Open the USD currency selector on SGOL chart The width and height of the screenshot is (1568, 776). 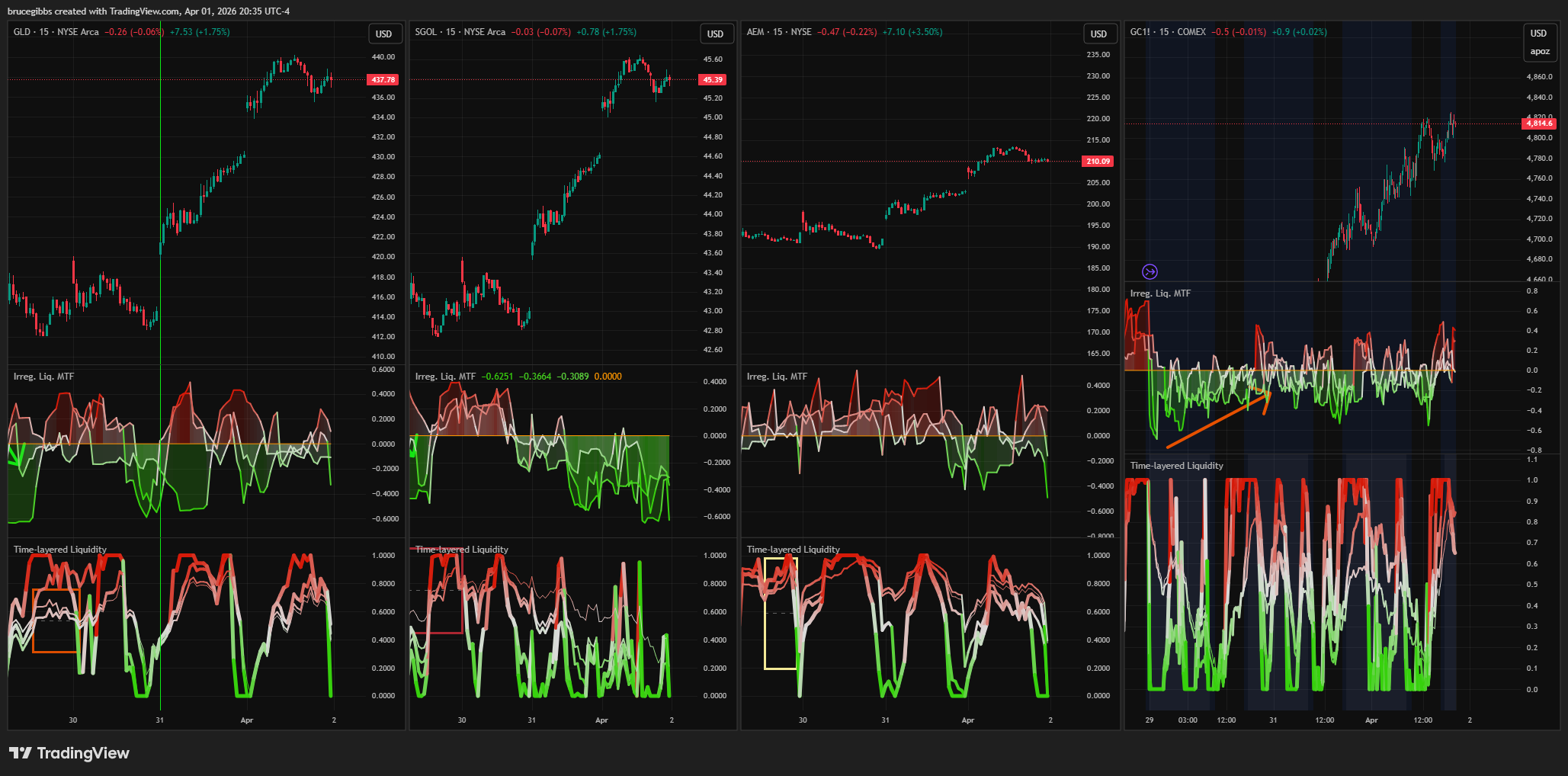(x=715, y=34)
